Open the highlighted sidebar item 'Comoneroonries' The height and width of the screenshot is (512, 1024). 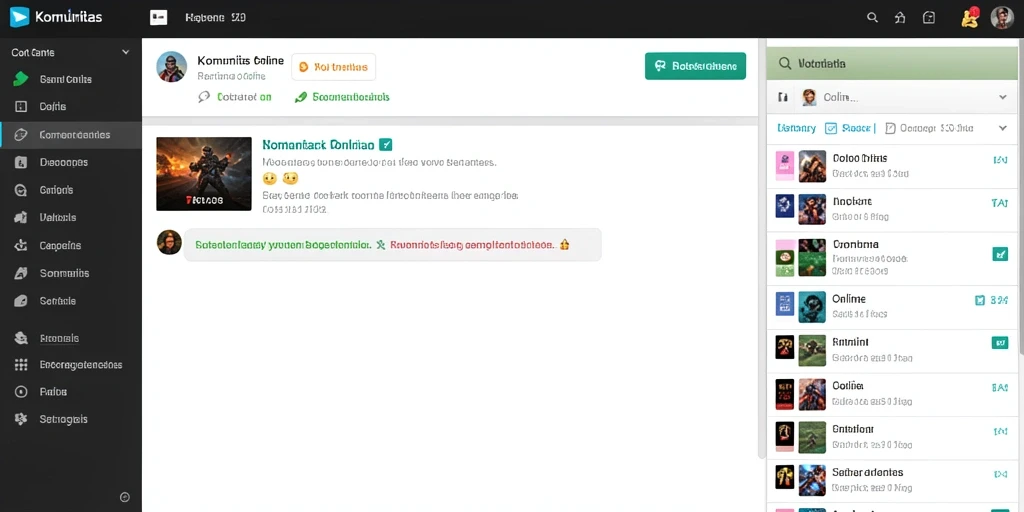pos(71,135)
